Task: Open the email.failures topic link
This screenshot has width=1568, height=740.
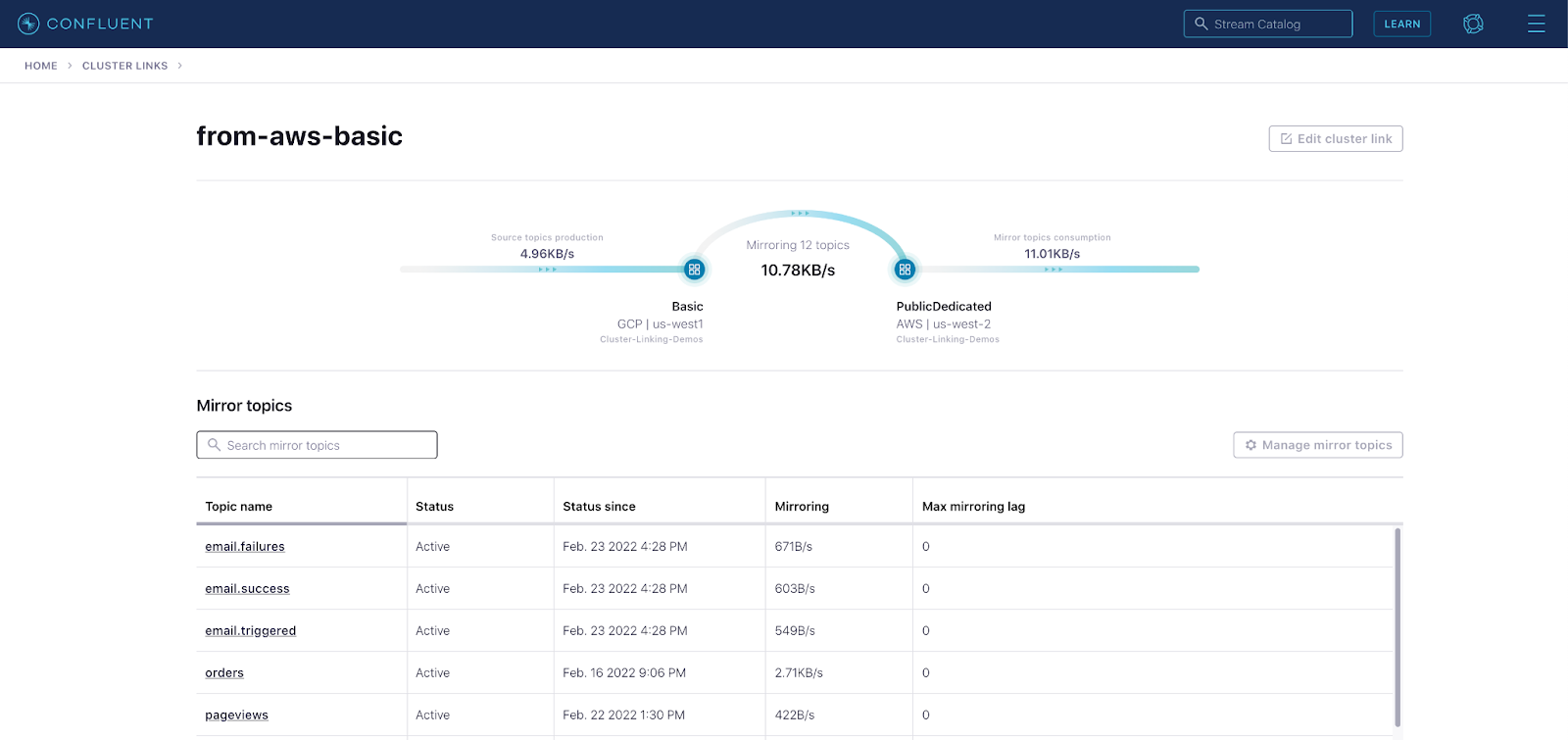Action: click(x=245, y=547)
